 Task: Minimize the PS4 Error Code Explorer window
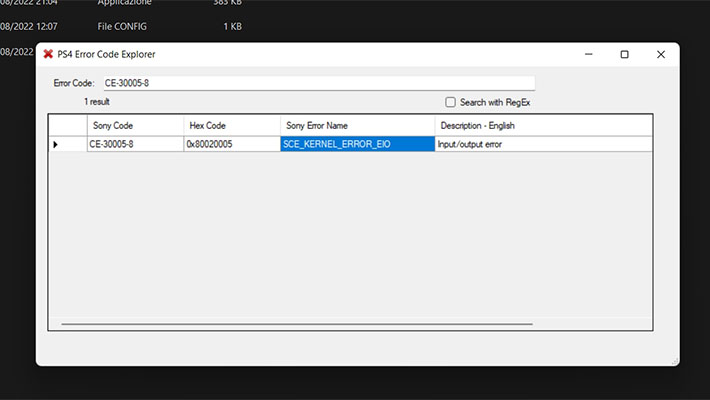[589, 54]
